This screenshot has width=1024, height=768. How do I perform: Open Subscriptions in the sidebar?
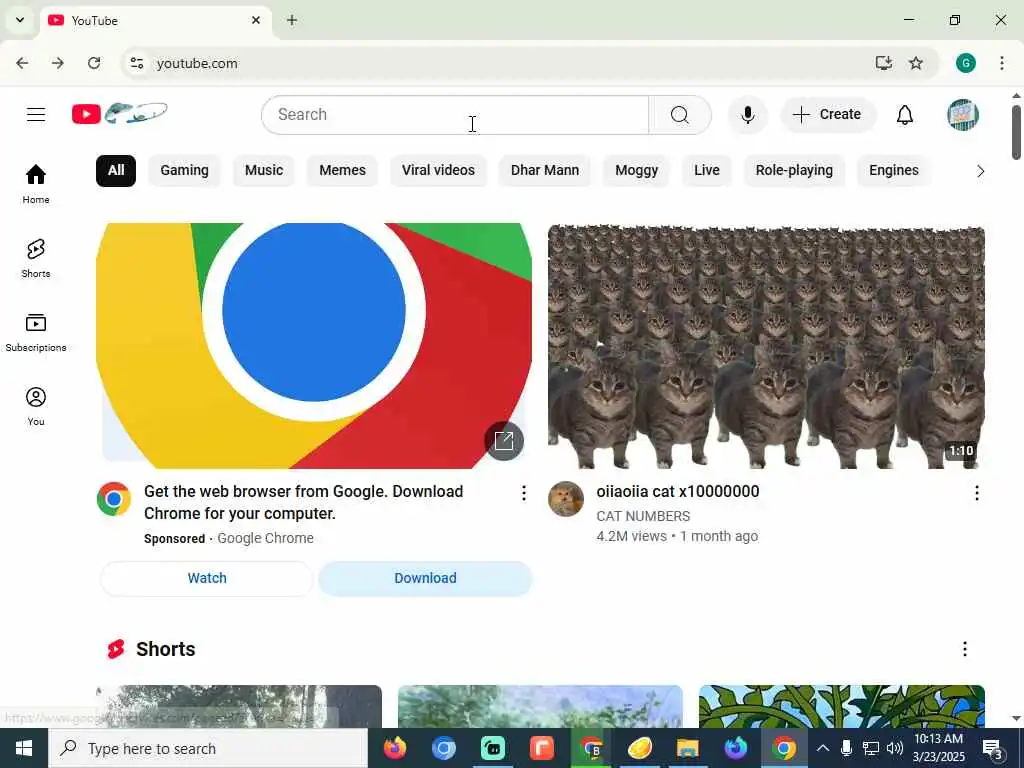pyautogui.click(x=36, y=332)
